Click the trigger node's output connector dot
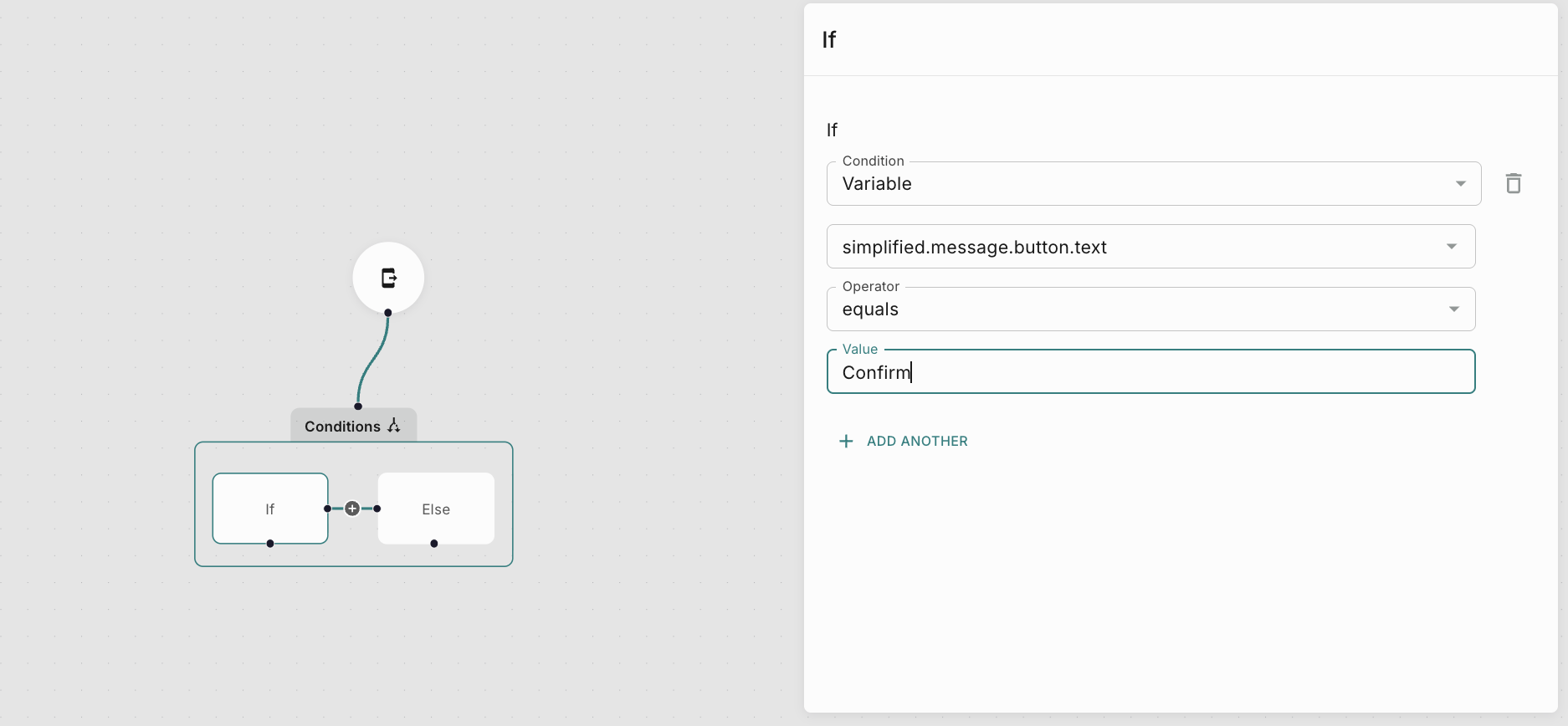This screenshot has height=726, width=1568. pos(388,313)
